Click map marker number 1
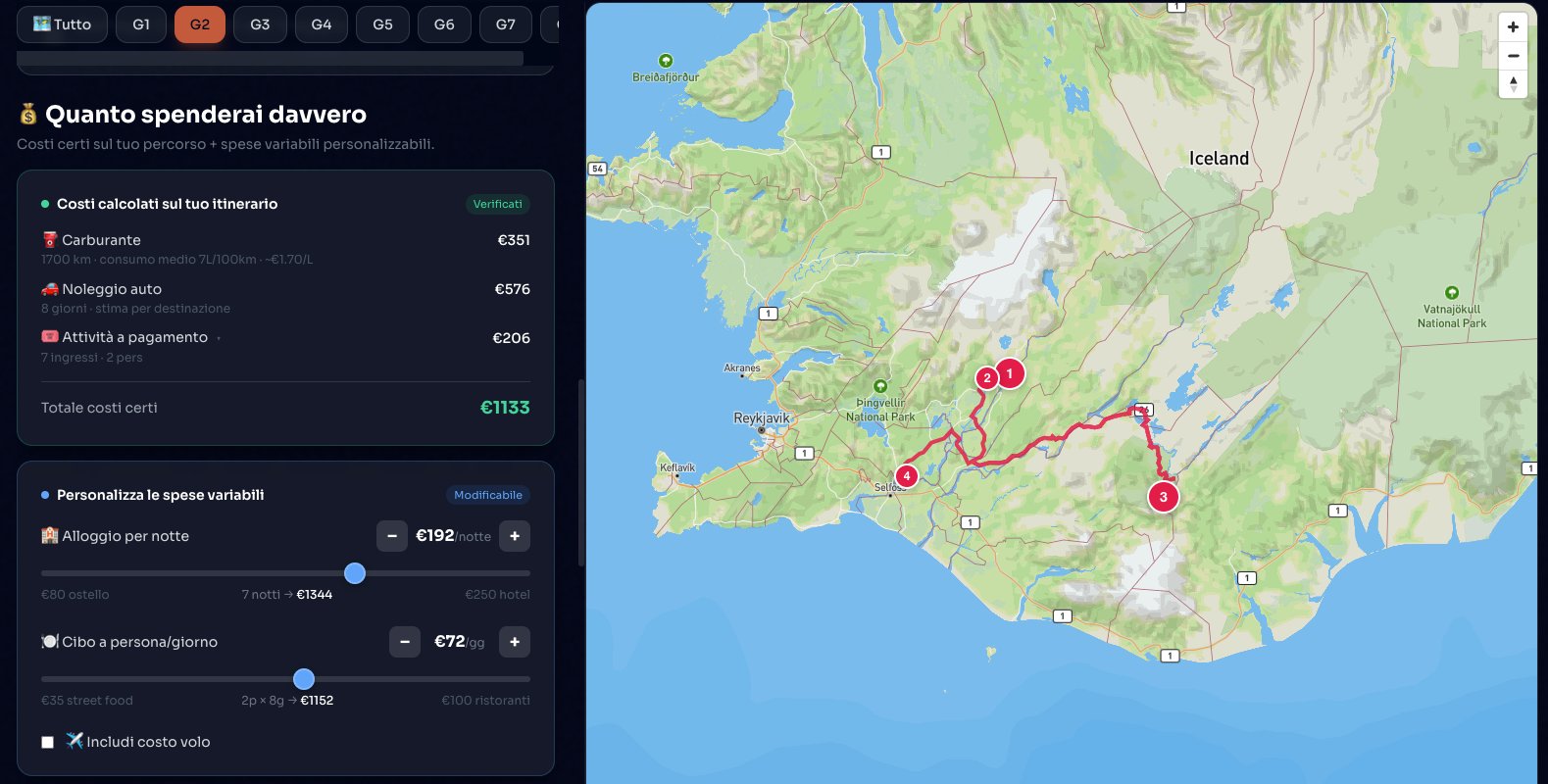 [x=1010, y=373]
